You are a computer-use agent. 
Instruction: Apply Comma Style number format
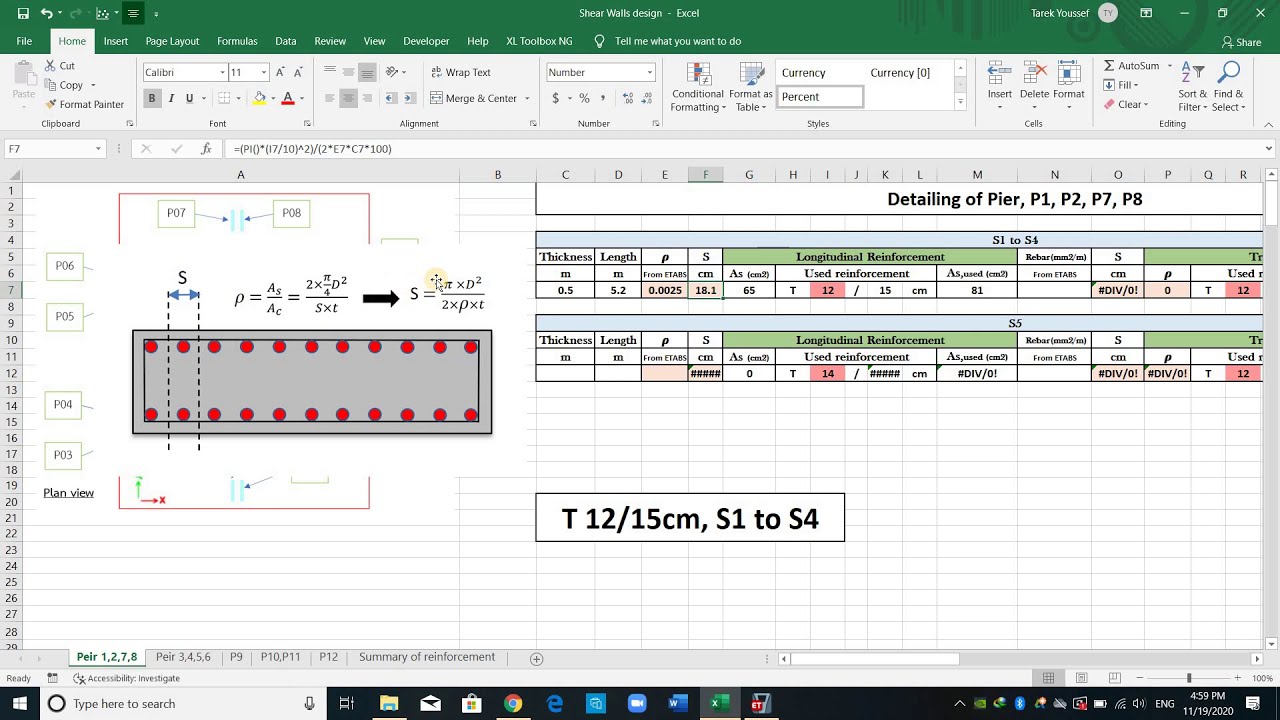[x=601, y=98]
